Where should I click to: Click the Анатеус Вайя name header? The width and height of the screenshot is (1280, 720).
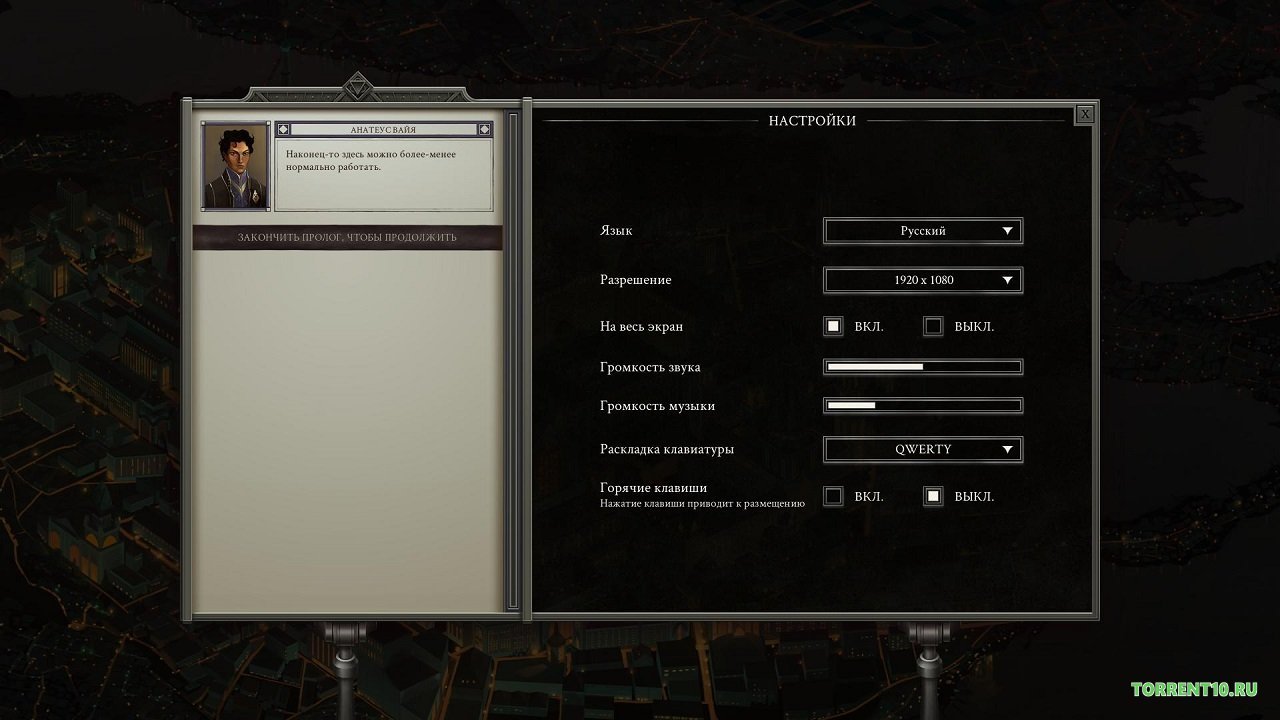[384, 130]
